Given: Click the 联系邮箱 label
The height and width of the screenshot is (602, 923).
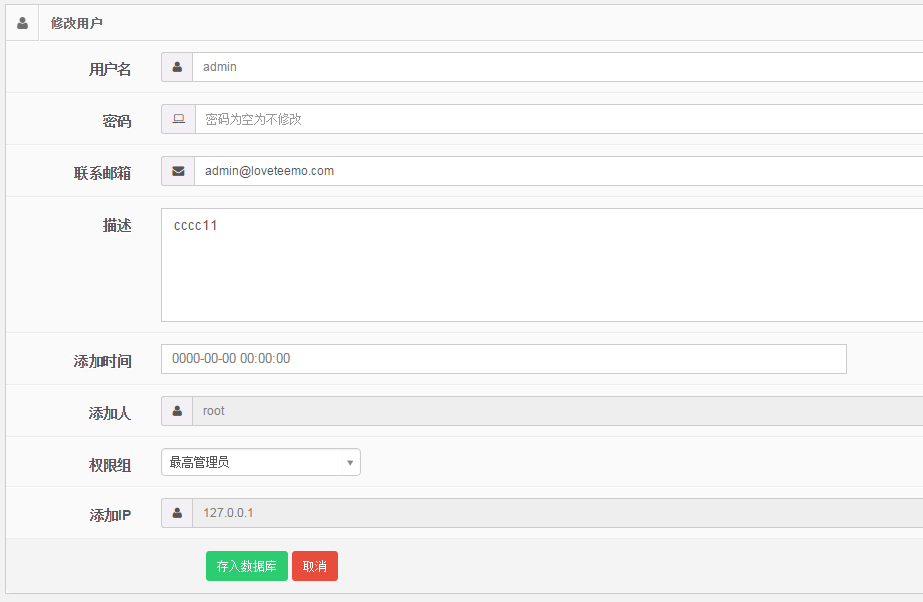Looking at the screenshot, I should coord(102,173).
